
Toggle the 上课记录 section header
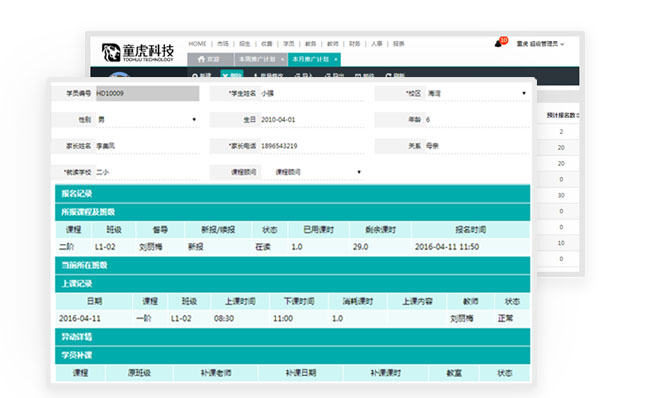pos(293,284)
